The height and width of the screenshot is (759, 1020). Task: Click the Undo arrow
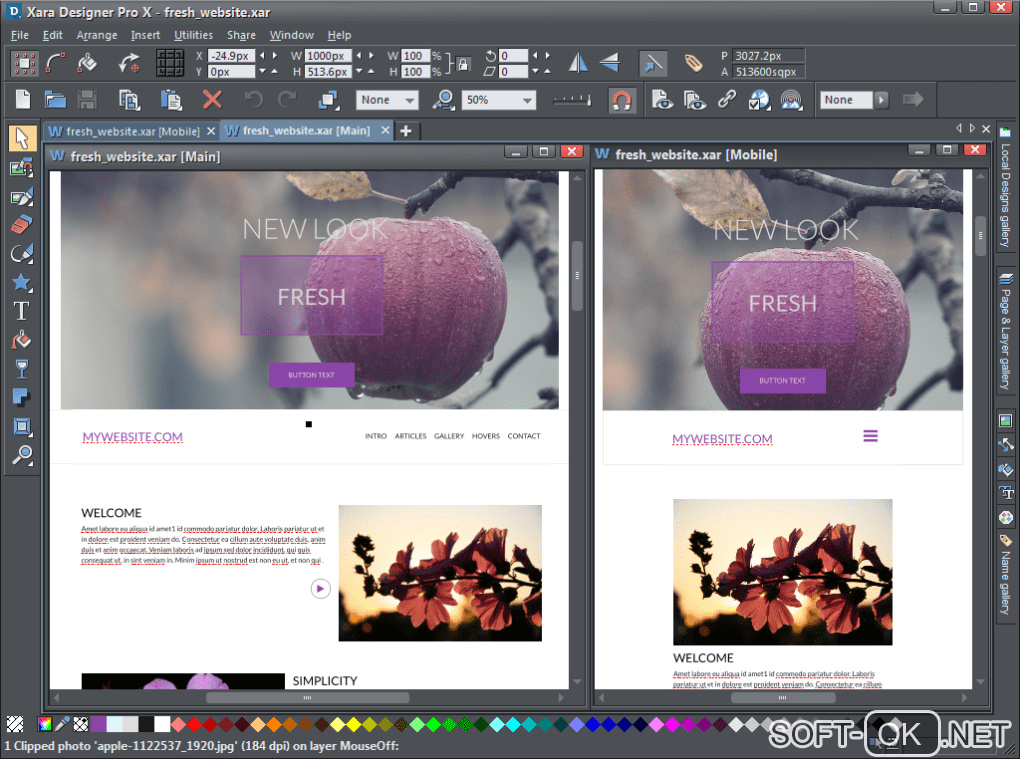[254, 100]
